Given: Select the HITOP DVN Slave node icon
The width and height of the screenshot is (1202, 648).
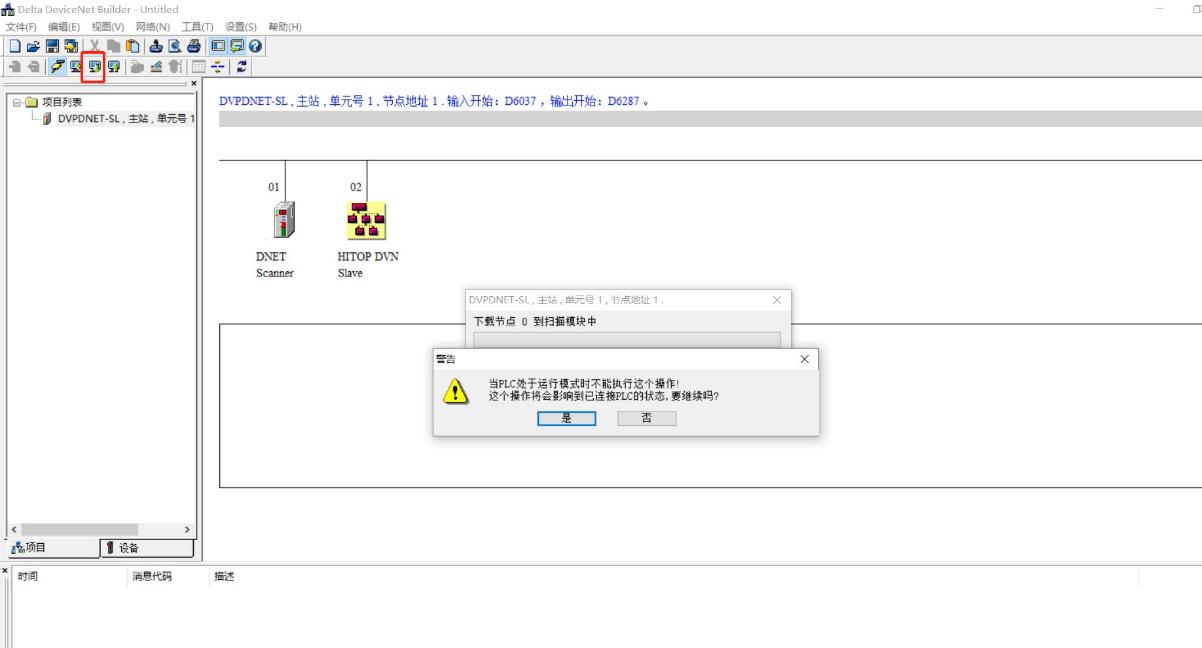Looking at the screenshot, I should 367,220.
